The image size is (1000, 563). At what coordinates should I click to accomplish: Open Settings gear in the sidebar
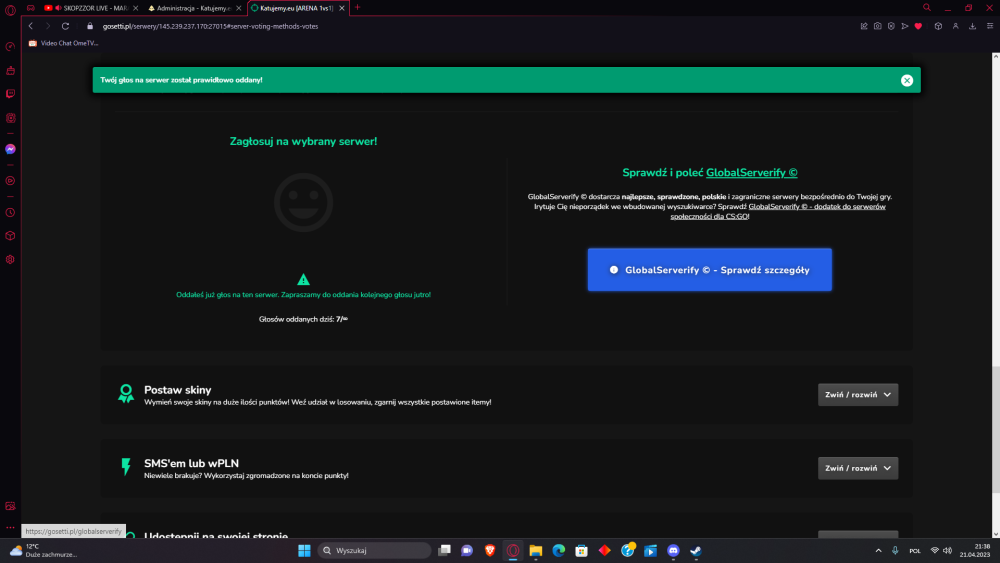point(10,260)
